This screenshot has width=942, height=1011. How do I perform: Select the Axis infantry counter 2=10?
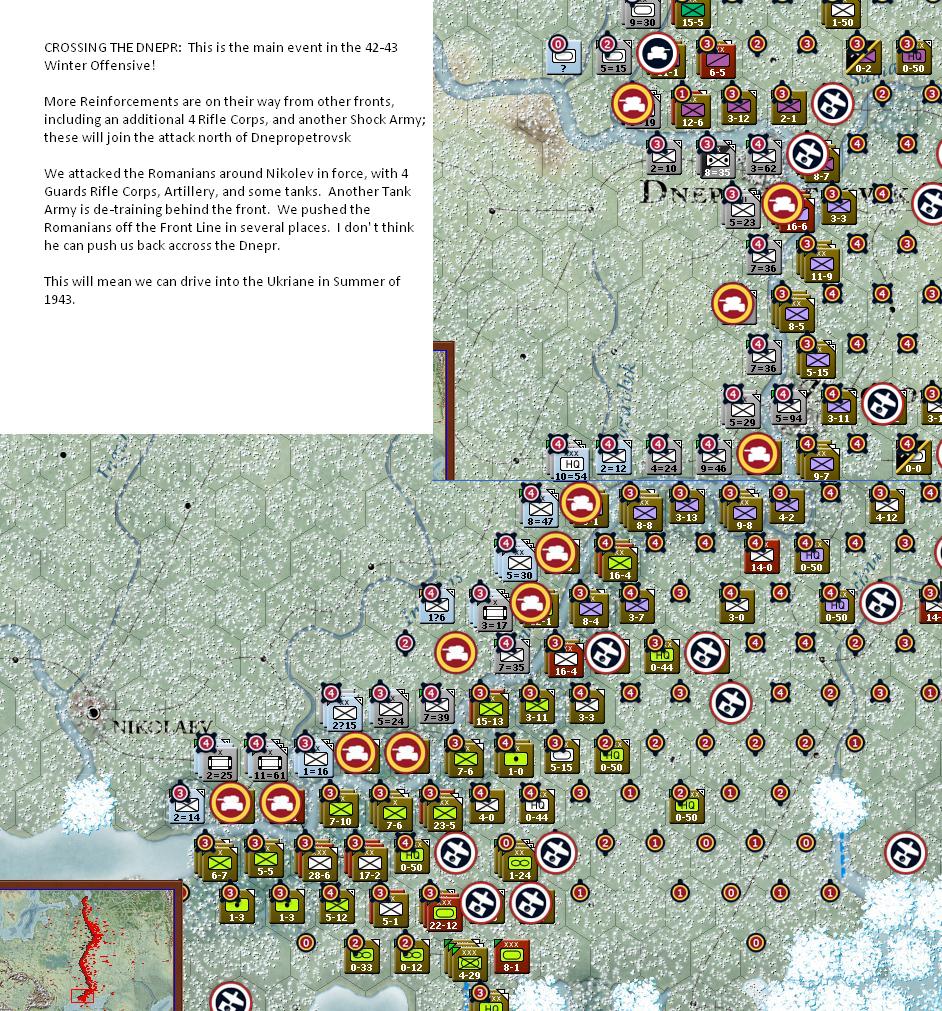(x=663, y=158)
